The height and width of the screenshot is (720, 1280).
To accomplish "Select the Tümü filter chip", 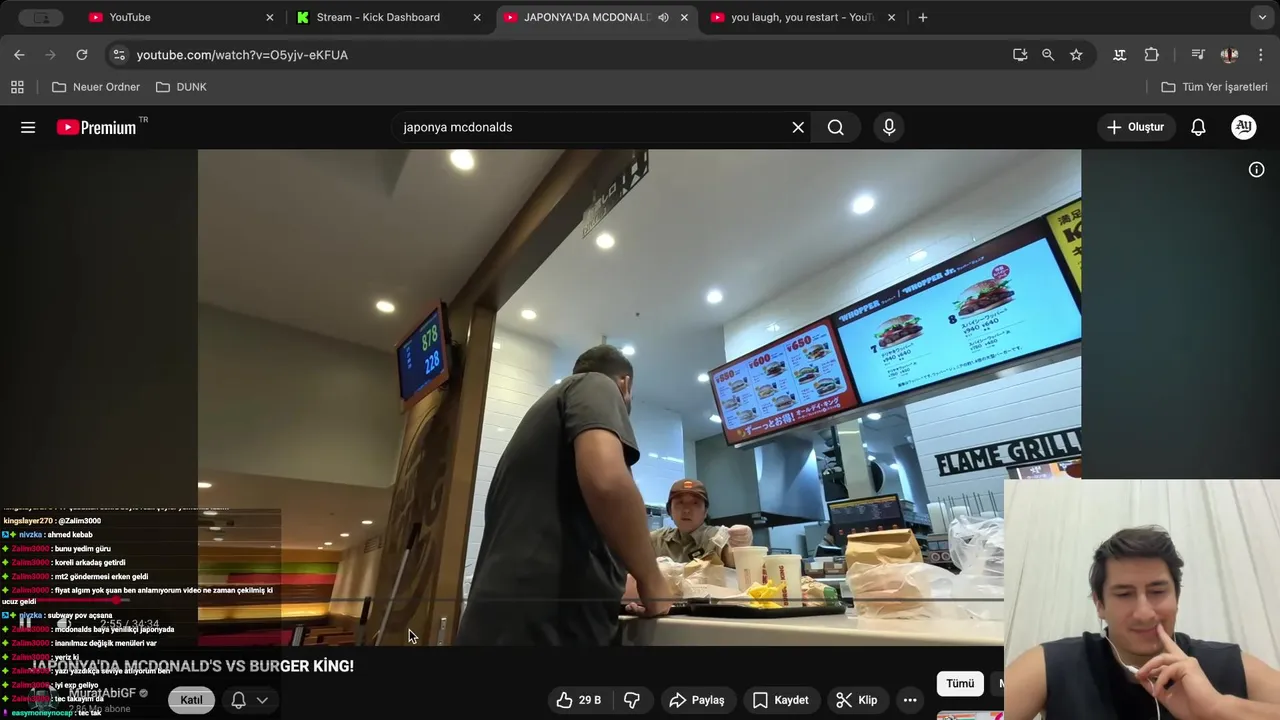I will click(960, 684).
